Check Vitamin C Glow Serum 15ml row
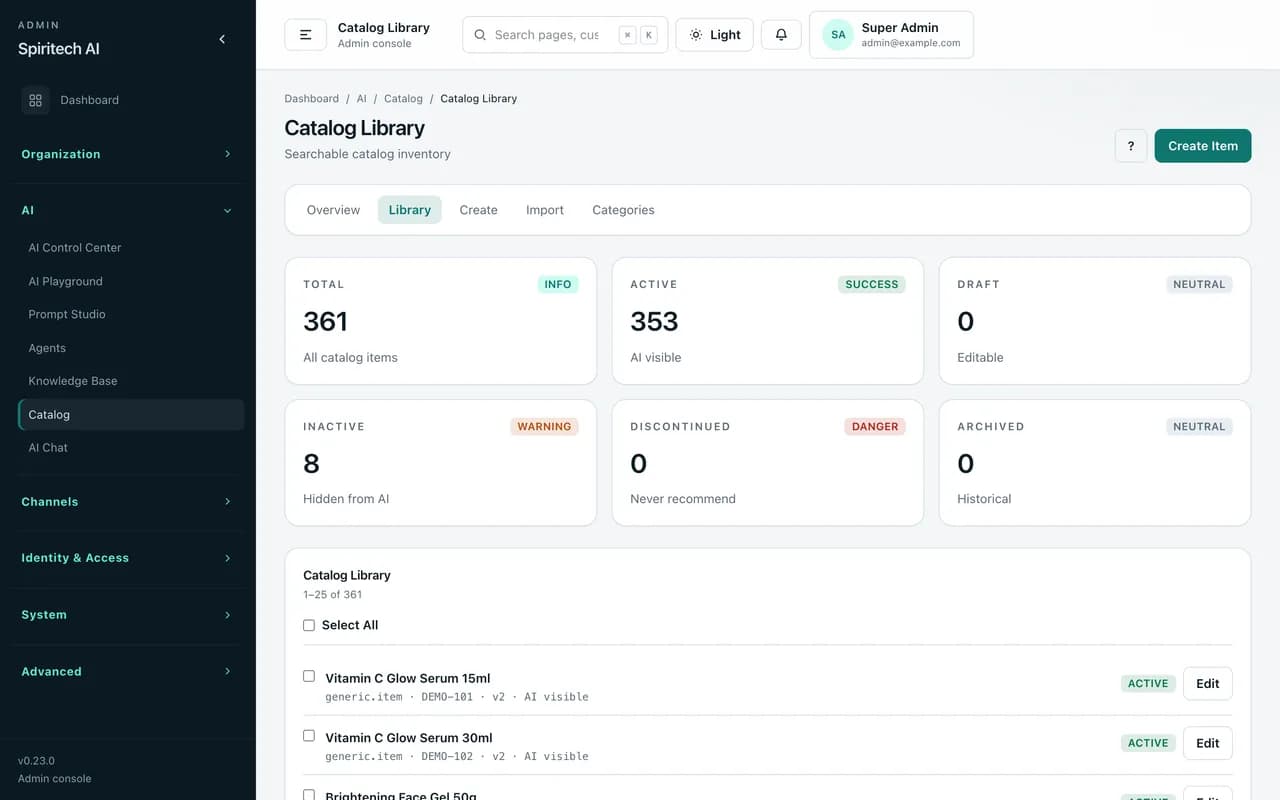 point(309,676)
